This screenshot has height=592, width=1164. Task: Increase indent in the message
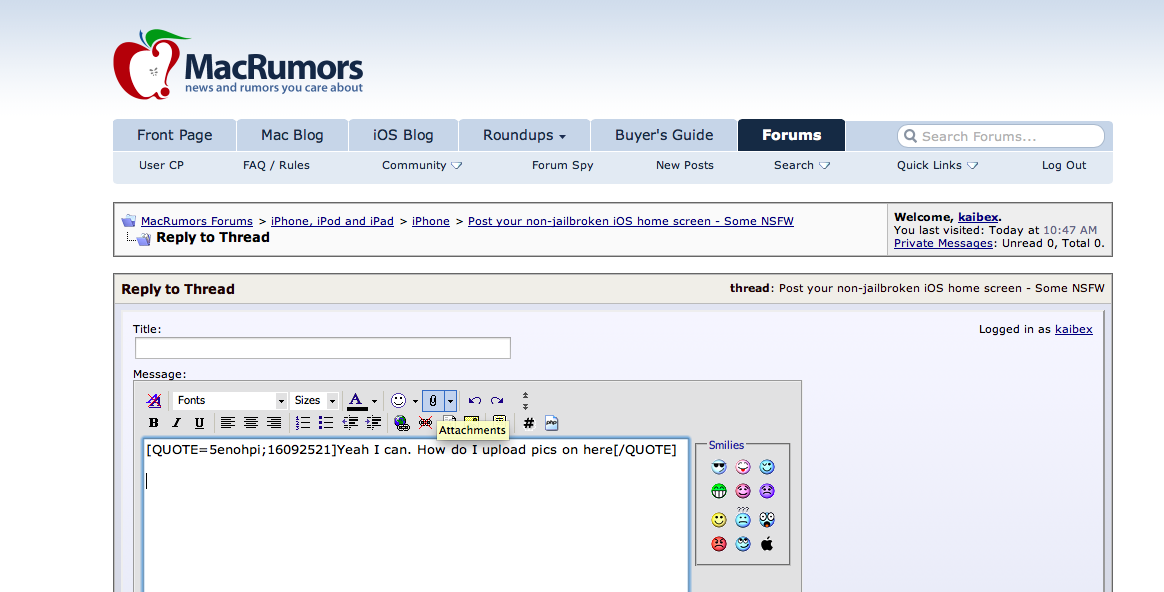tap(373, 423)
